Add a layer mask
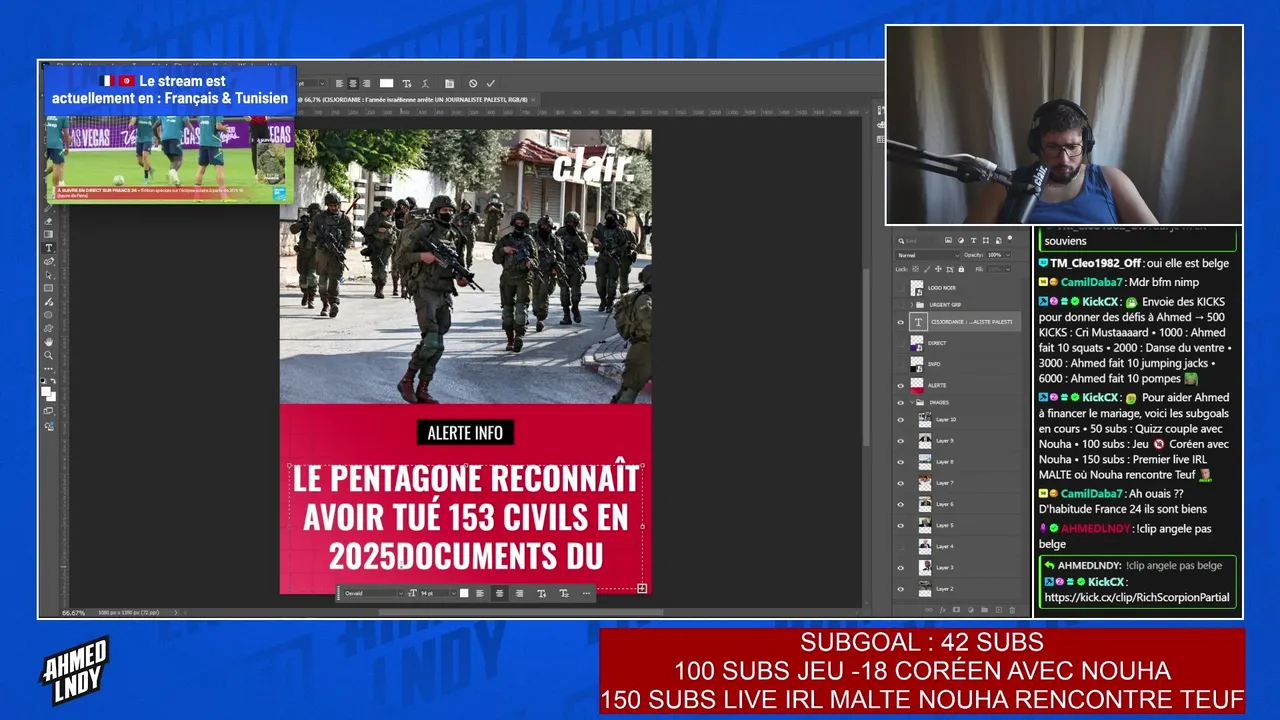Viewport: 1280px width, 720px height. tap(956, 609)
